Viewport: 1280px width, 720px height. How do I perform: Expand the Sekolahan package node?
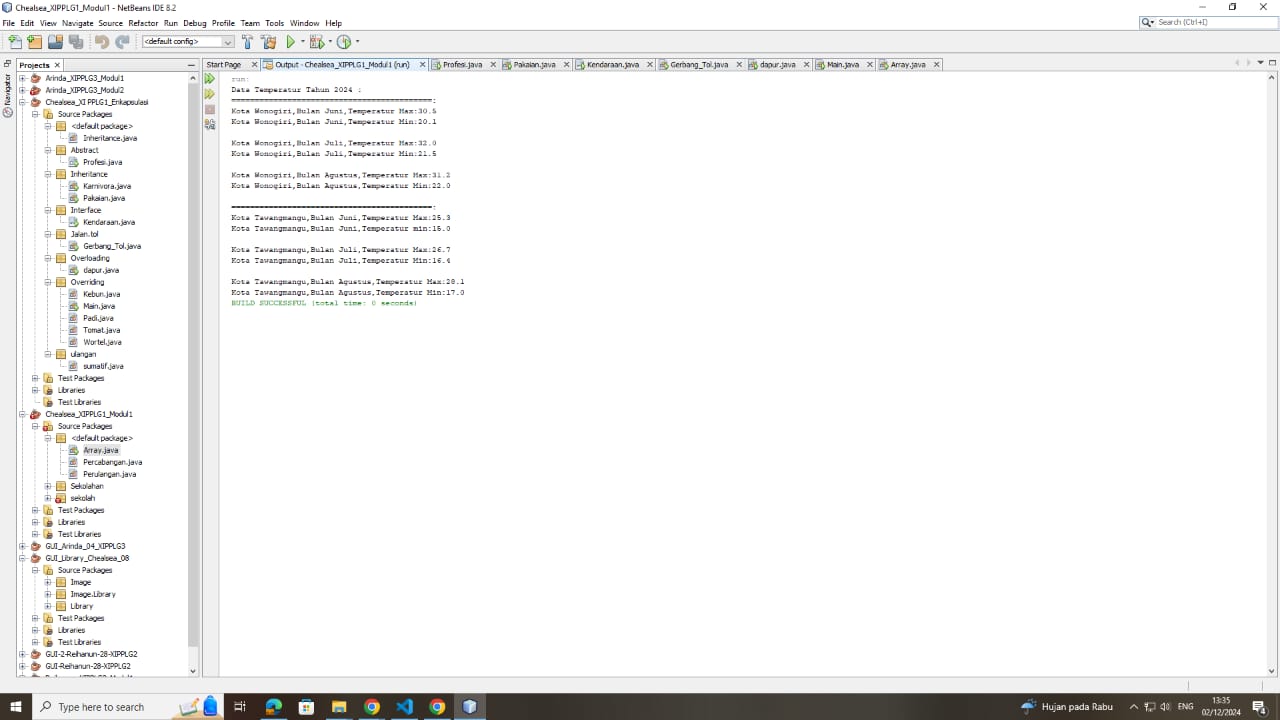(47, 485)
